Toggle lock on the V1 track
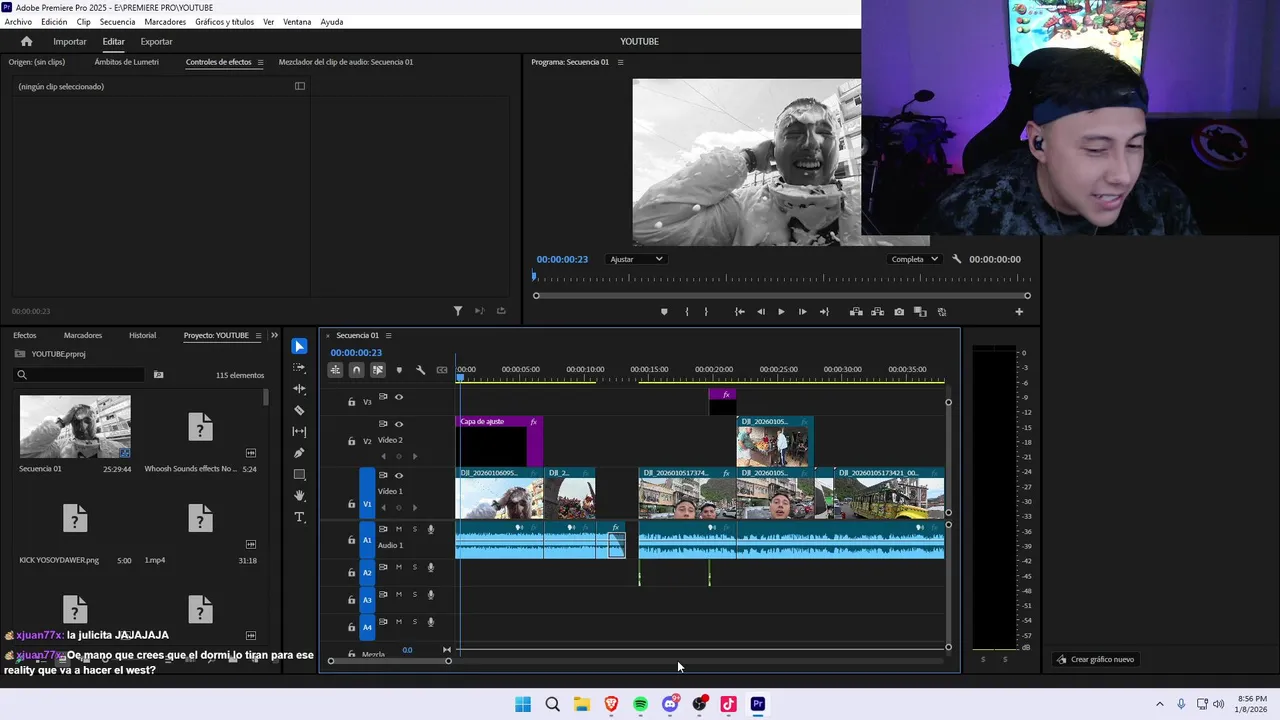The height and width of the screenshot is (720, 1280). 351,504
